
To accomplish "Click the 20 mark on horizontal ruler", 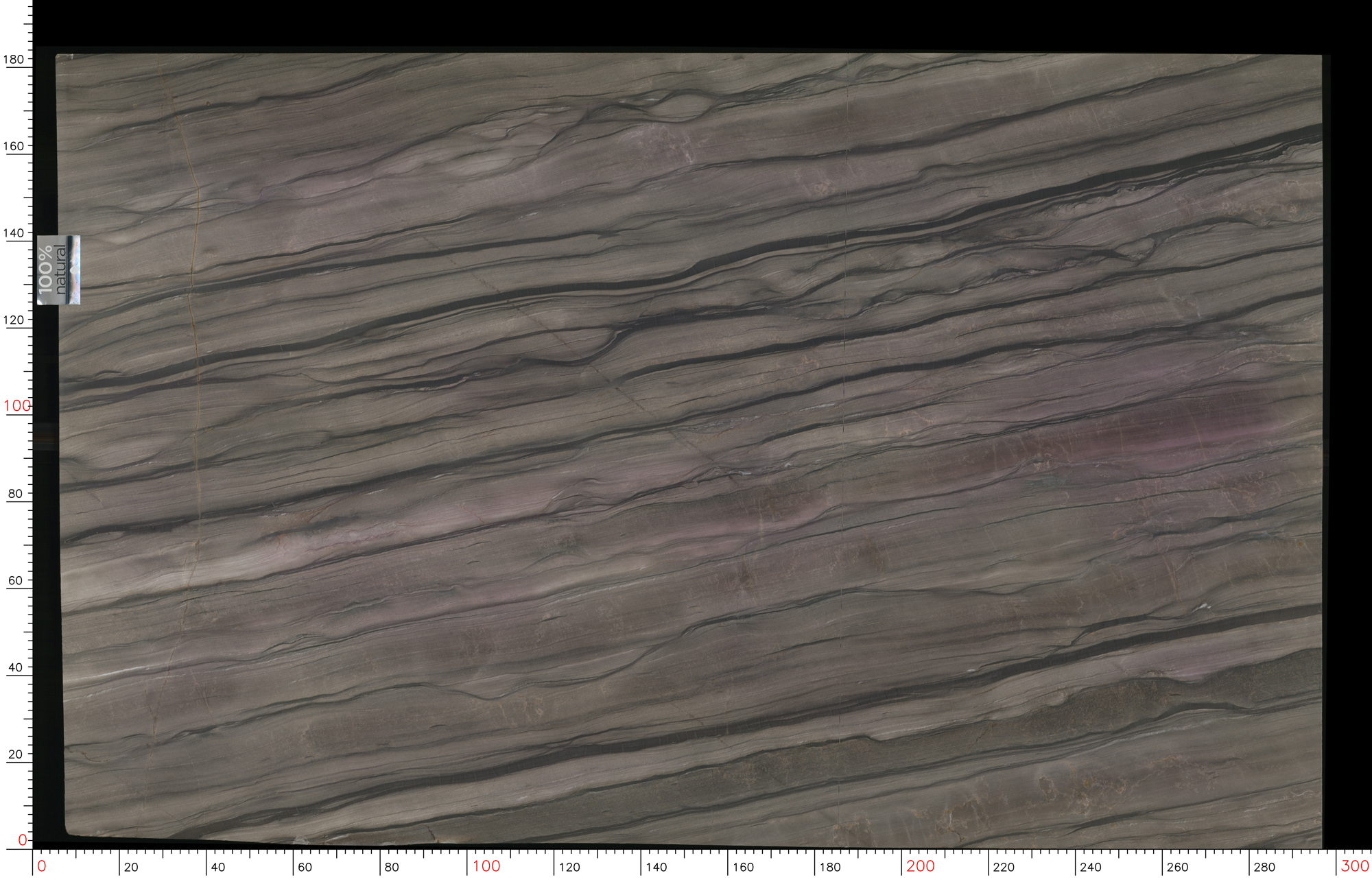I will (x=131, y=867).
